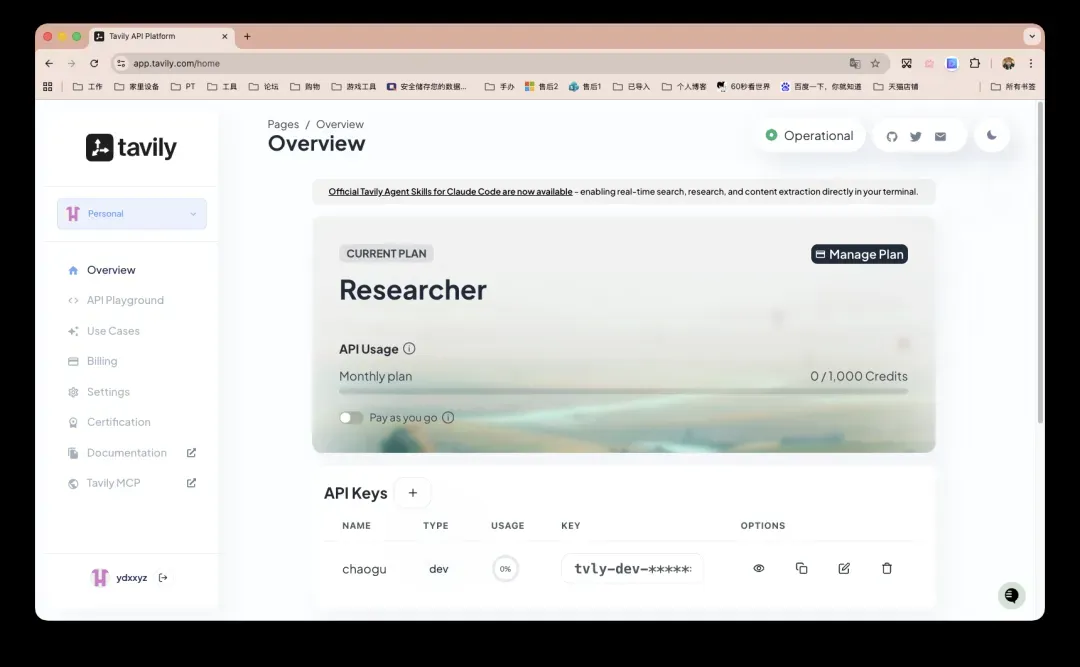Log out using icon beside ydxxyz
The height and width of the screenshot is (667, 1080).
164,577
